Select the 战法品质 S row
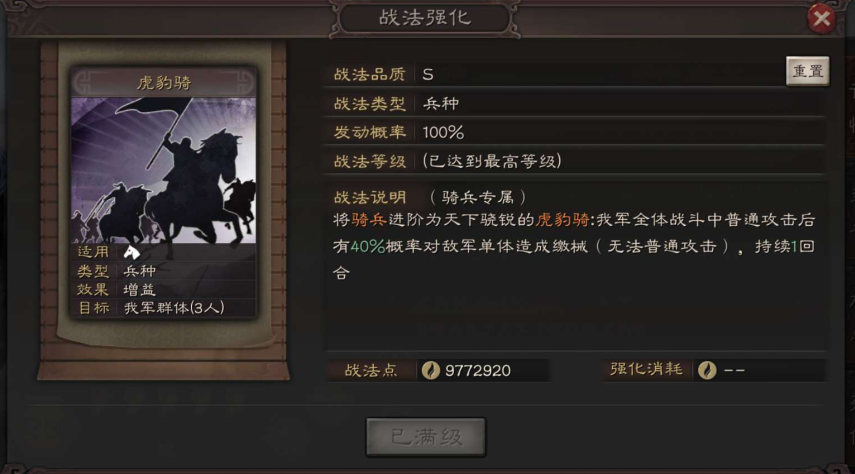Screen dimensions: 855x474 point(555,74)
